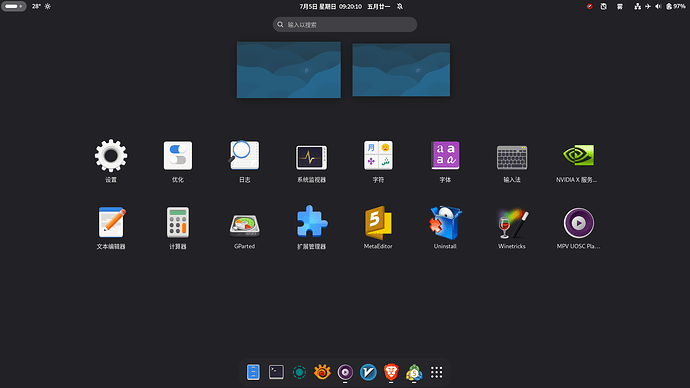Open the 28° weather indicator

pos(41,6)
